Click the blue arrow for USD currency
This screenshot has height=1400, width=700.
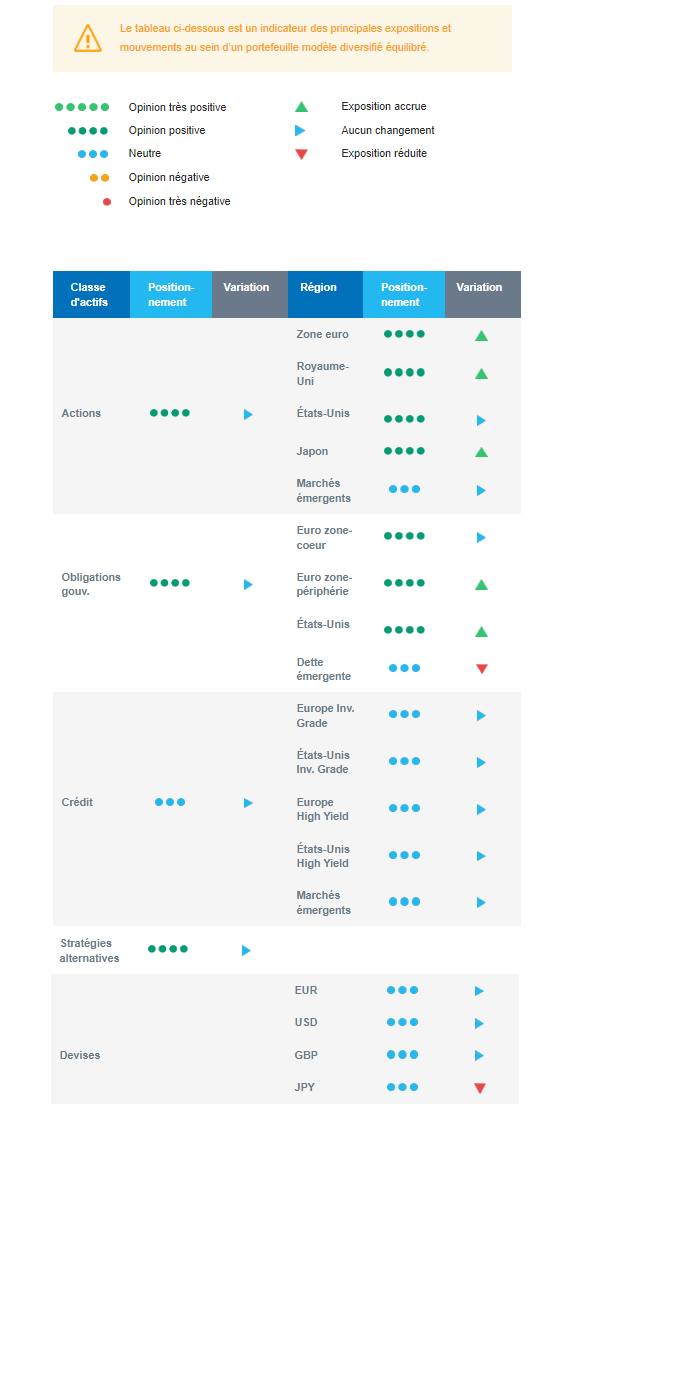(x=479, y=1023)
